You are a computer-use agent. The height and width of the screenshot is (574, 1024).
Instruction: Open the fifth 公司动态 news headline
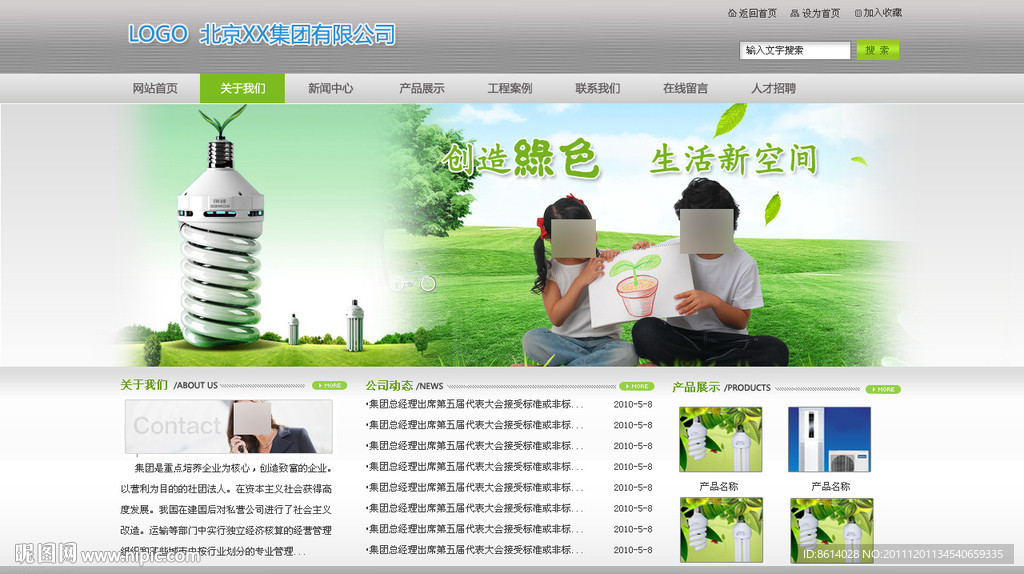pyautogui.click(x=475, y=488)
